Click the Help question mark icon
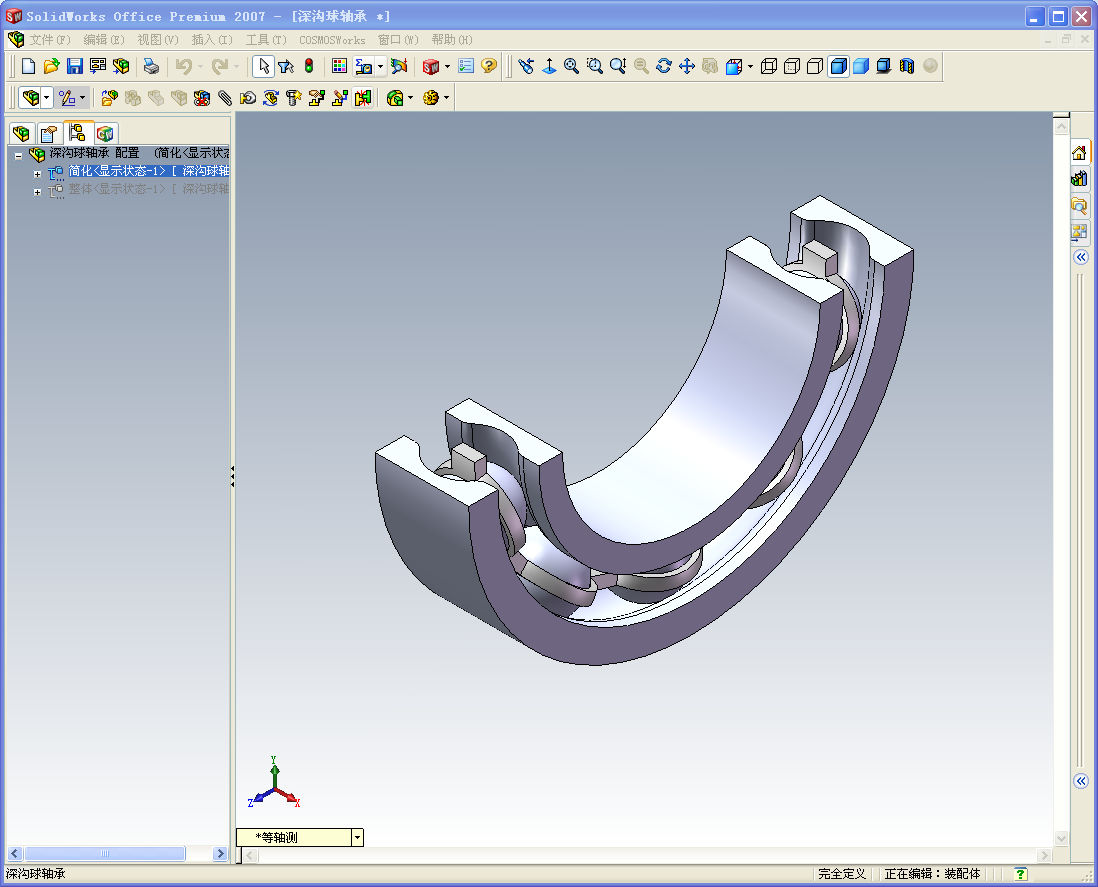The image size is (1098, 887). coord(489,67)
